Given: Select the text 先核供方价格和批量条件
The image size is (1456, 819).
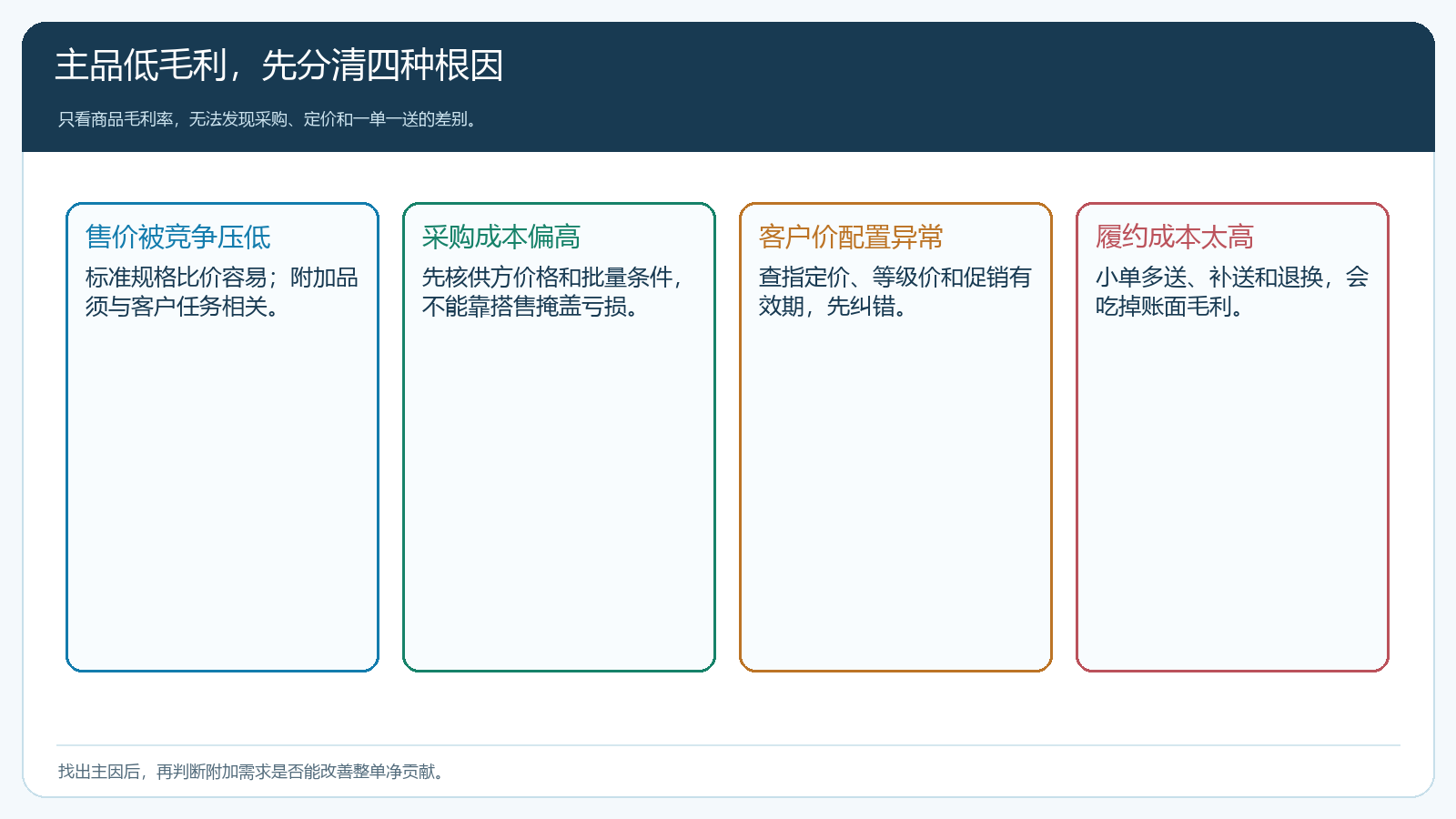Looking at the screenshot, I should (546, 278).
